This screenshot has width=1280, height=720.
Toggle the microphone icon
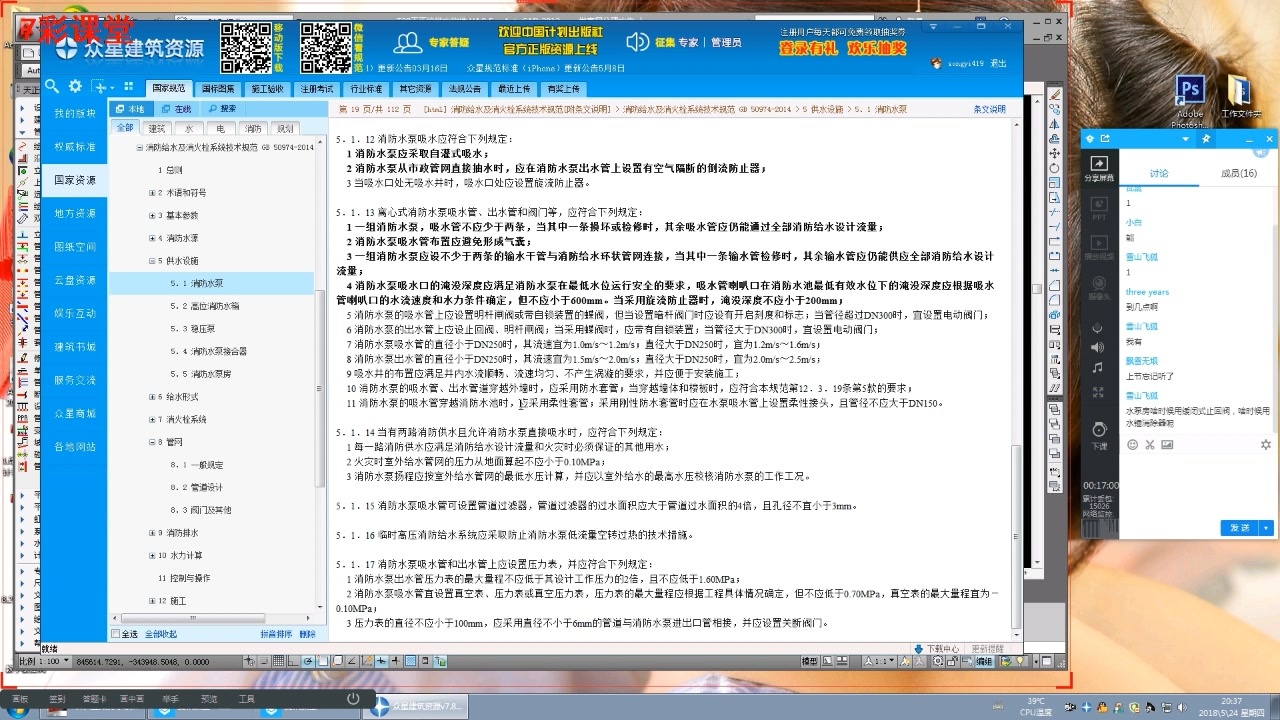tap(1099, 328)
